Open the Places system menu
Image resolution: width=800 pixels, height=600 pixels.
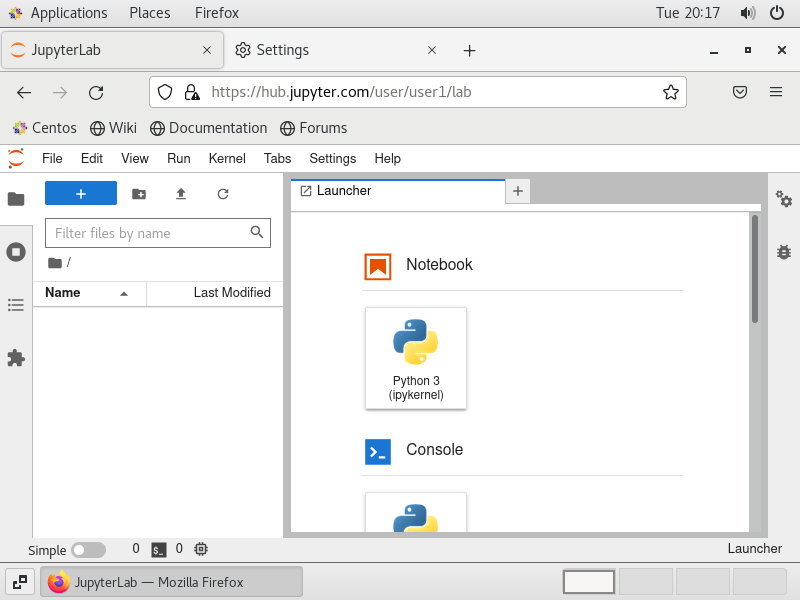coord(149,13)
